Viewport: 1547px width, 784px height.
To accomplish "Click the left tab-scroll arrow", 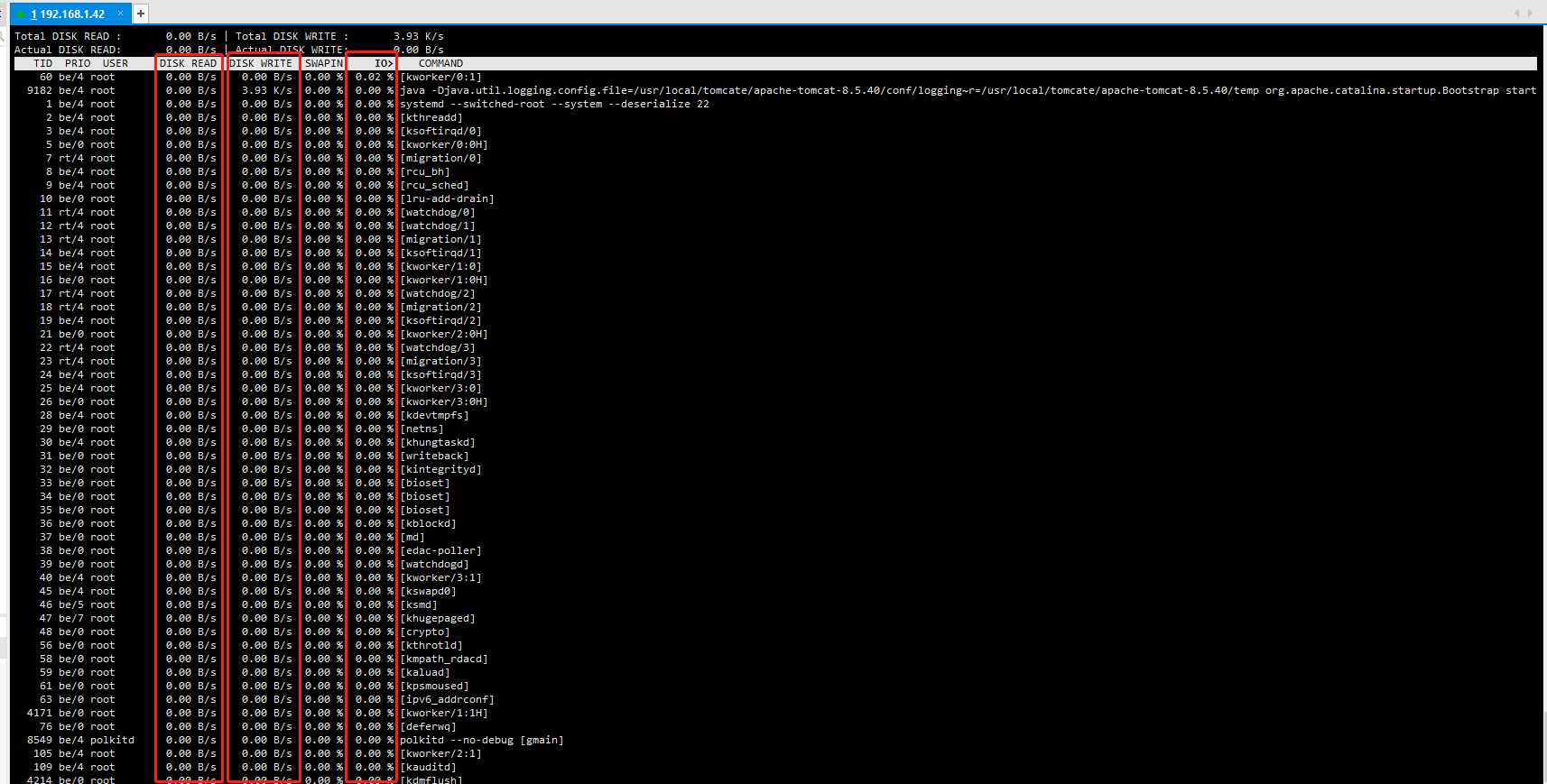I will [1517, 13].
